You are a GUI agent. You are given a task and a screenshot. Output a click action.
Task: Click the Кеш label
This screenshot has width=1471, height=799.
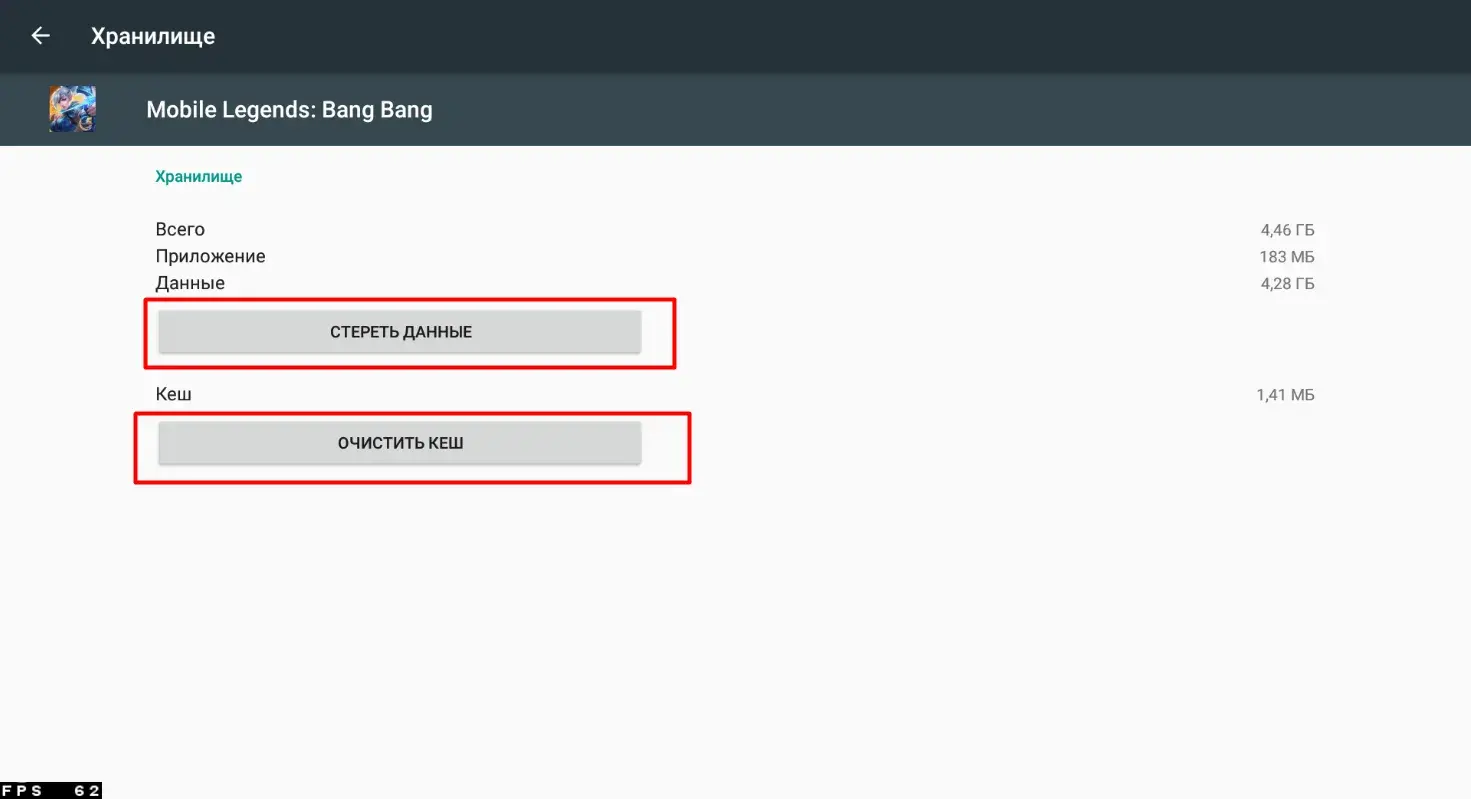pyautogui.click(x=174, y=395)
